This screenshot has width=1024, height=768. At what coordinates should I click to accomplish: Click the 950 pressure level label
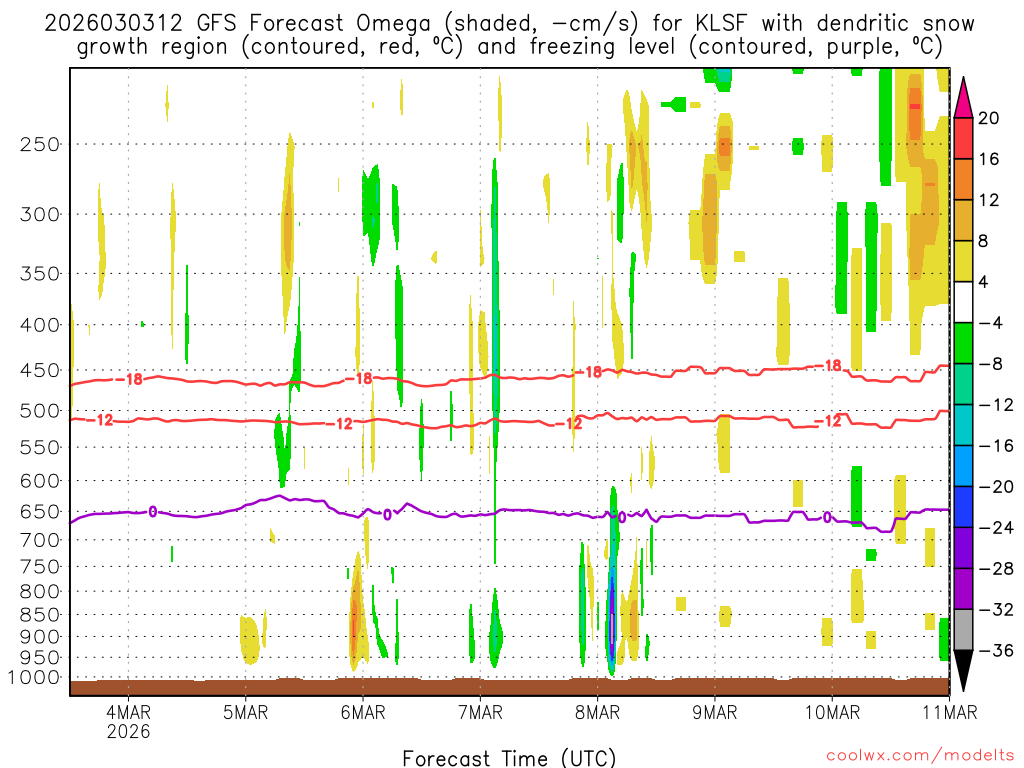pos(40,658)
